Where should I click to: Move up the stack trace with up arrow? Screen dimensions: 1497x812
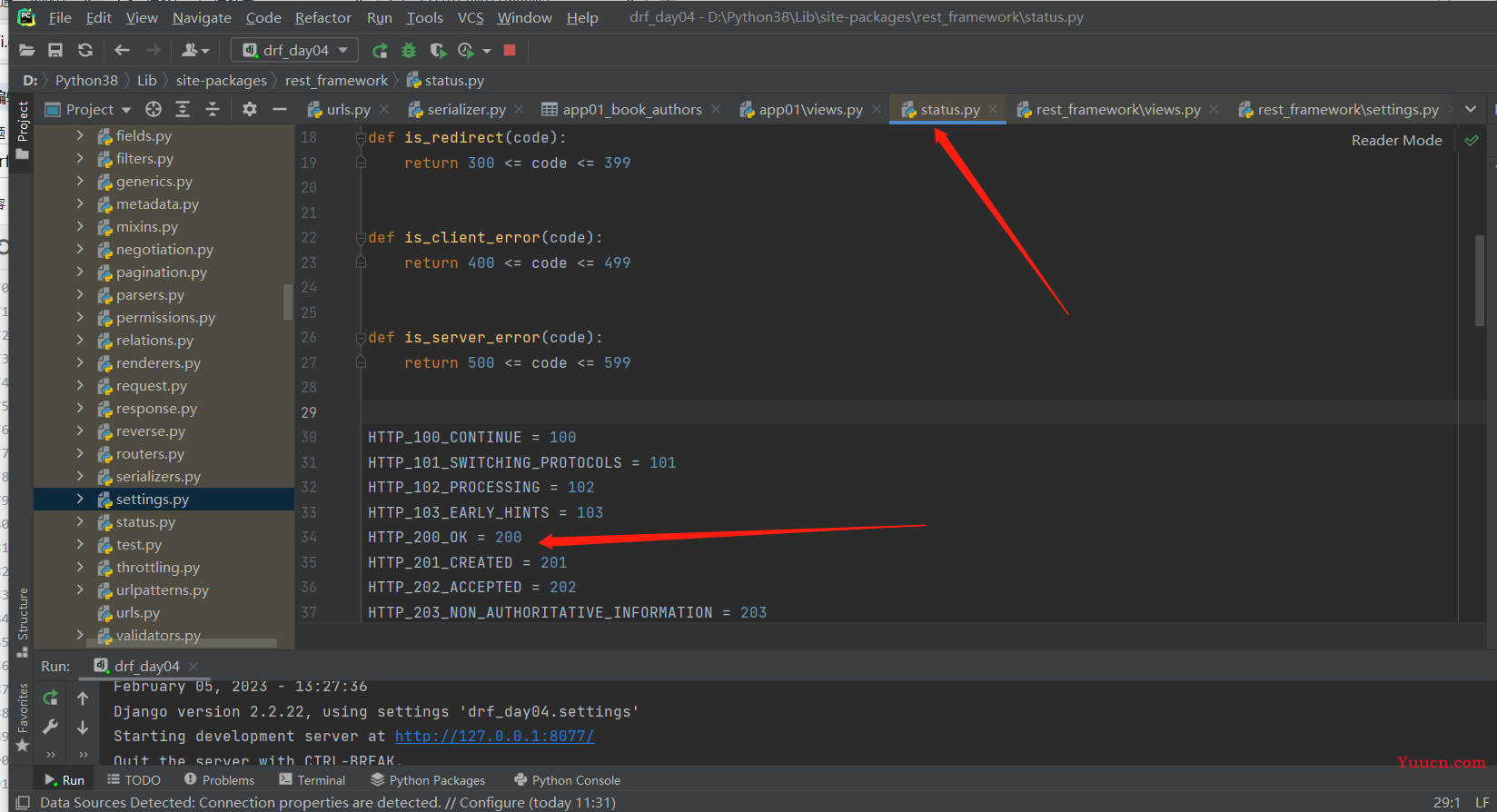(83, 698)
